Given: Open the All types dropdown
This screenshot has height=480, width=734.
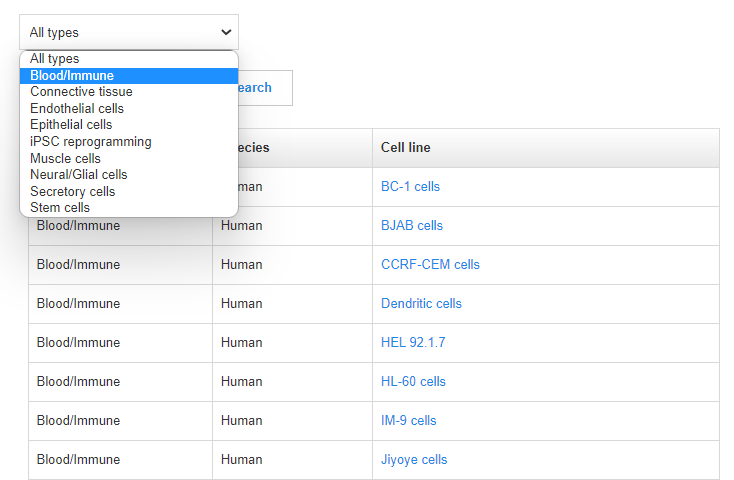Looking at the screenshot, I should 129,32.
